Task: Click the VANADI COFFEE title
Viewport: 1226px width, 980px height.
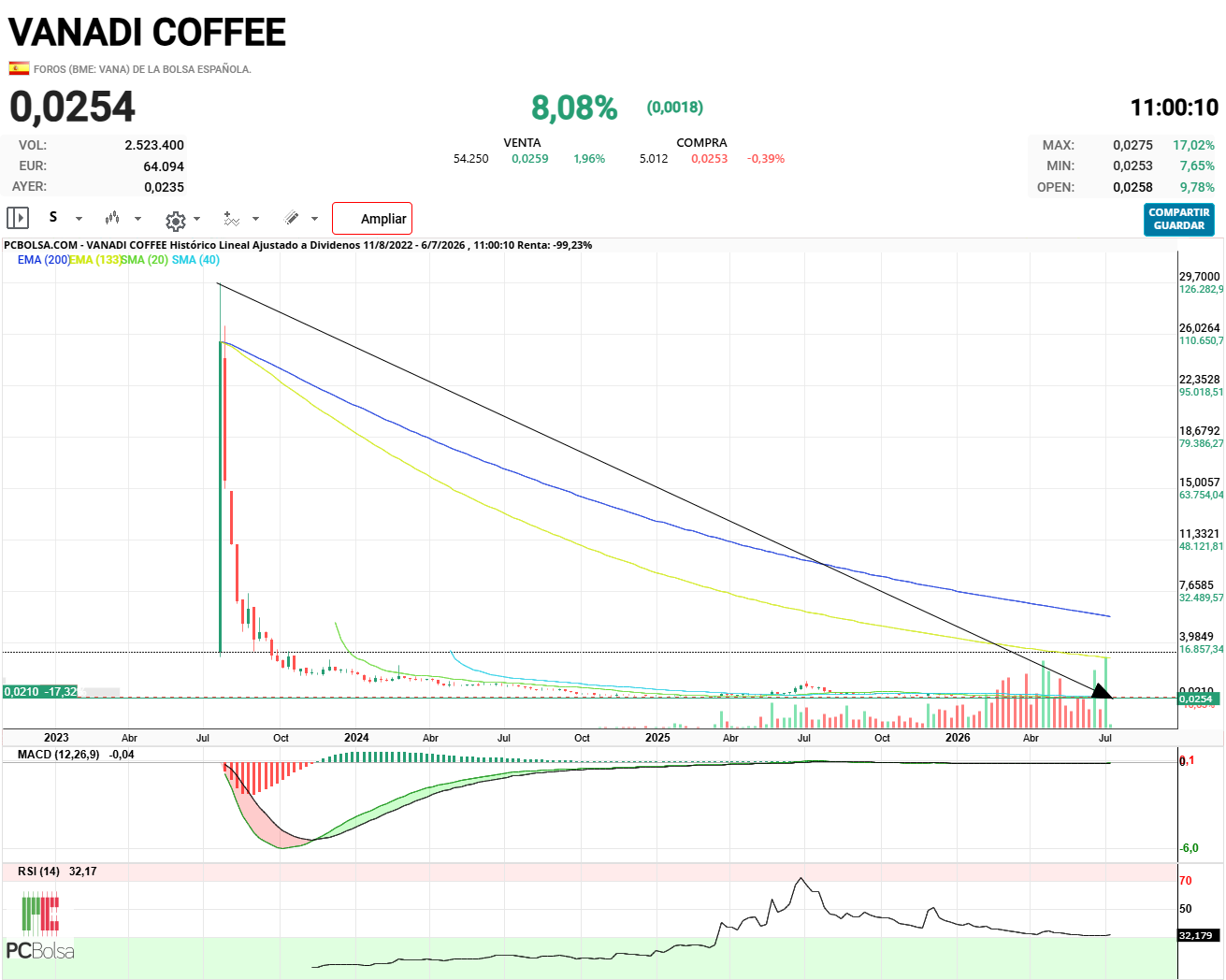Action: [147, 33]
